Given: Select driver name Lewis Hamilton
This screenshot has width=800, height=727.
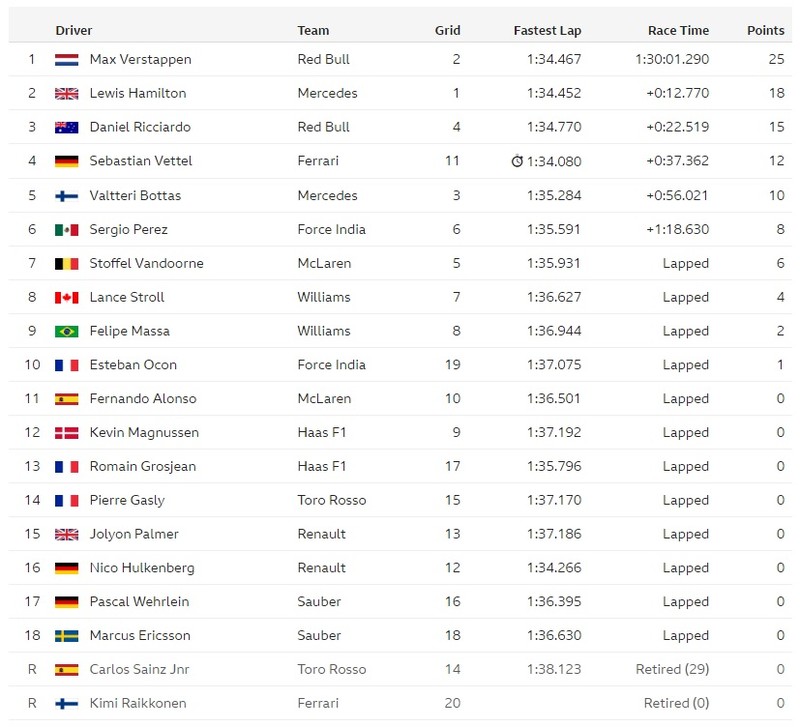Looking at the screenshot, I should (138, 93).
